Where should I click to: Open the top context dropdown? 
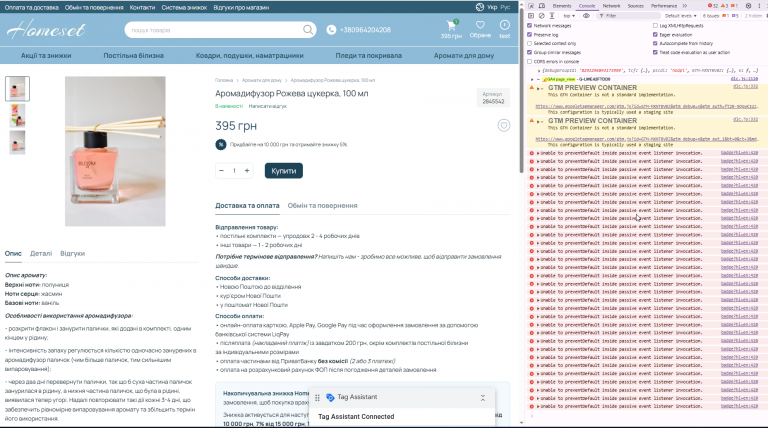[569, 16]
